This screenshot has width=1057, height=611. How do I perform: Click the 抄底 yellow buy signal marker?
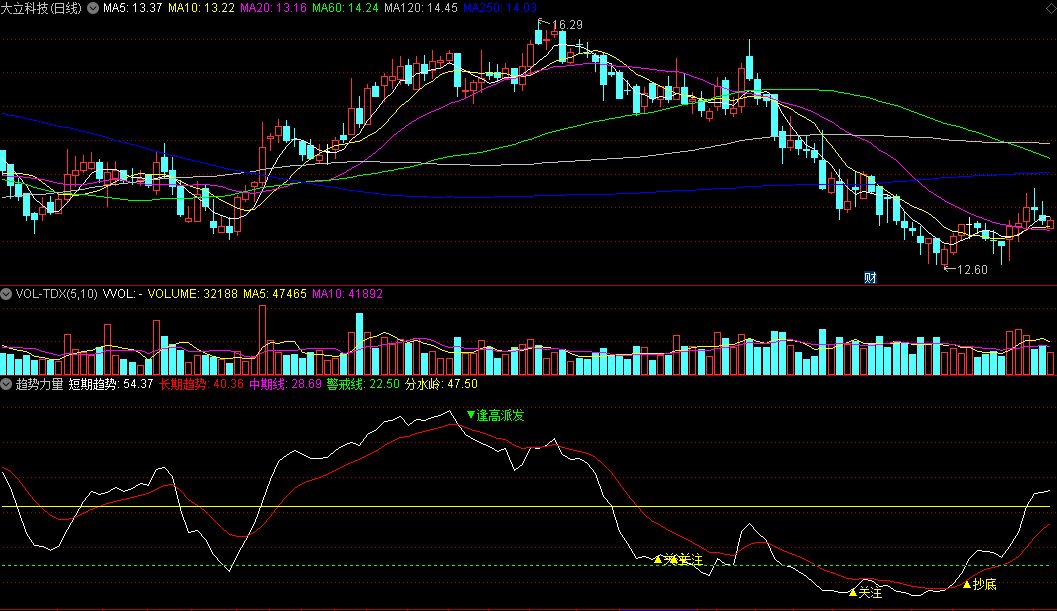[980, 585]
